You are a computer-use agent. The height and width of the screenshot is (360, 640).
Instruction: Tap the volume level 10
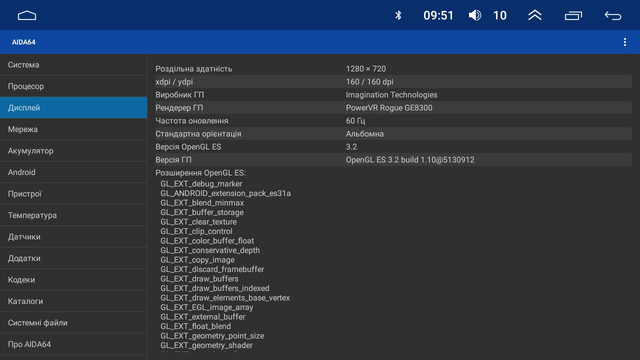pyautogui.click(x=500, y=16)
